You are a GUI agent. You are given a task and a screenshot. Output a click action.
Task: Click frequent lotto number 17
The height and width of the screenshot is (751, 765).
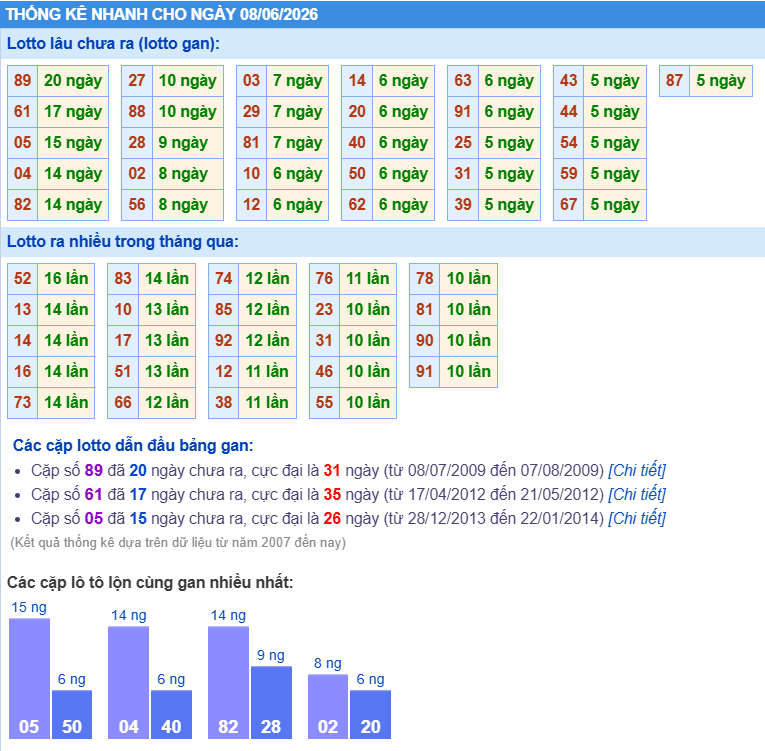coord(123,341)
